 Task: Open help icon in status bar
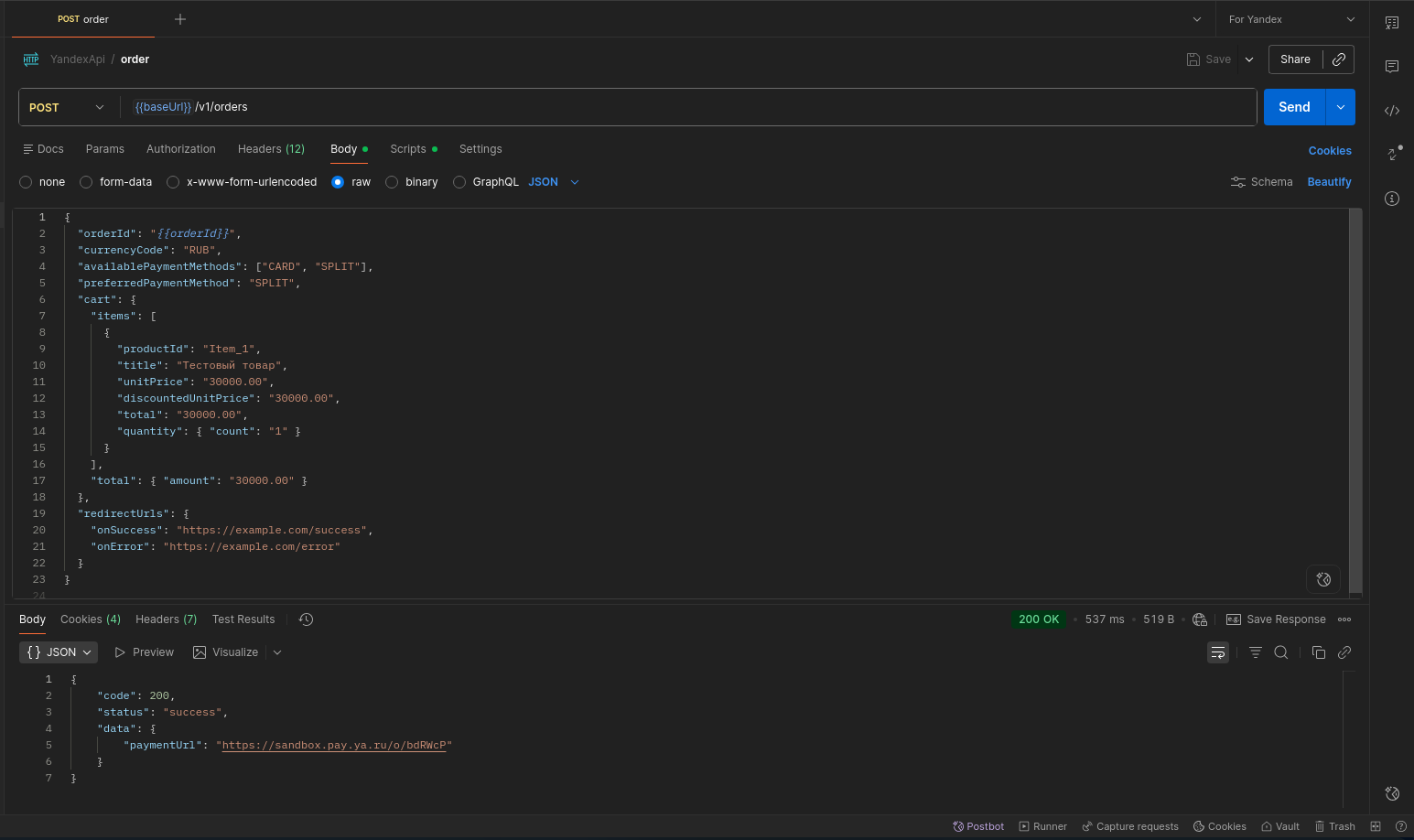click(x=1400, y=826)
